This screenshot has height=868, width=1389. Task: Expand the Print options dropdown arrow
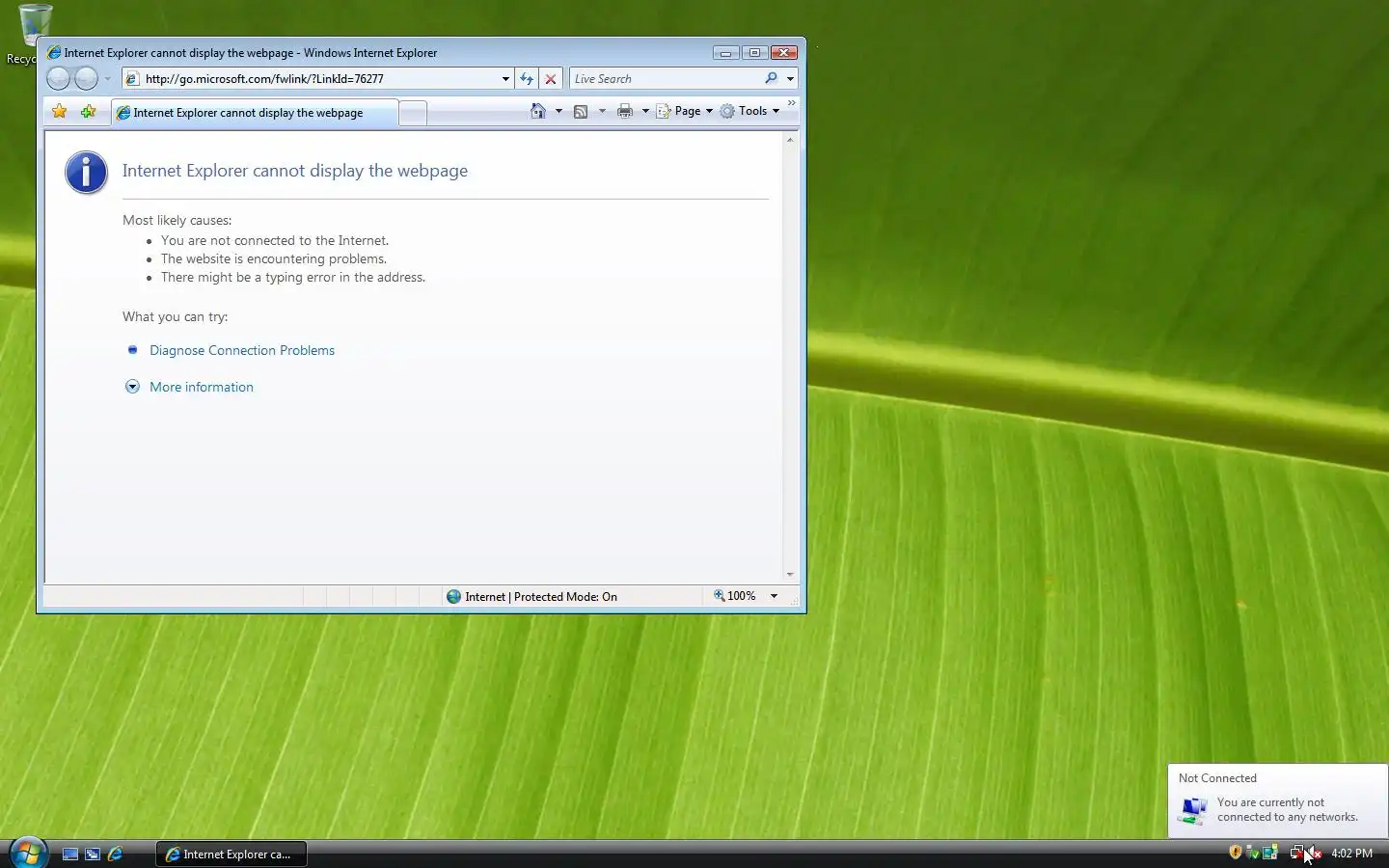[645, 111]
